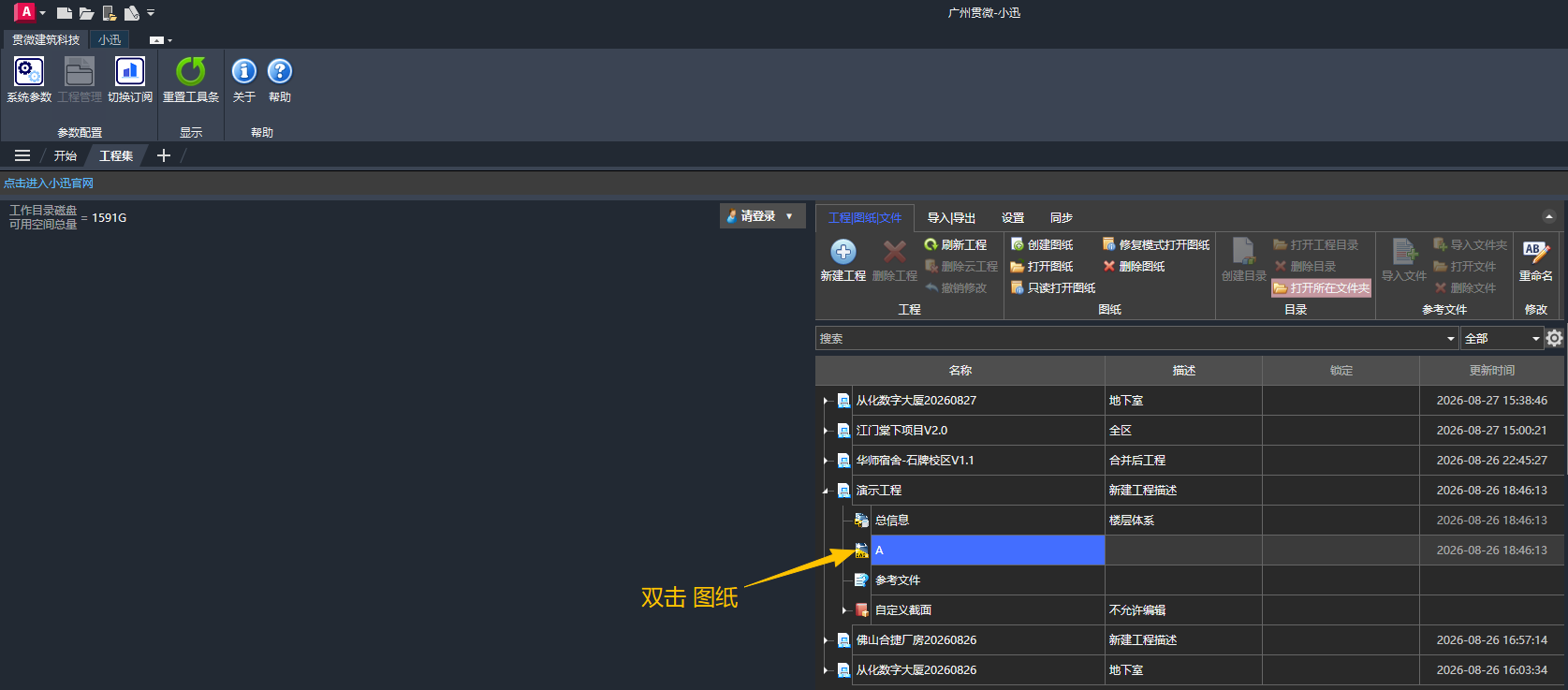This screenshot has height=690, width=1568.
Task: Switch to the 同步 tab
Action: tap(1062, 217)
